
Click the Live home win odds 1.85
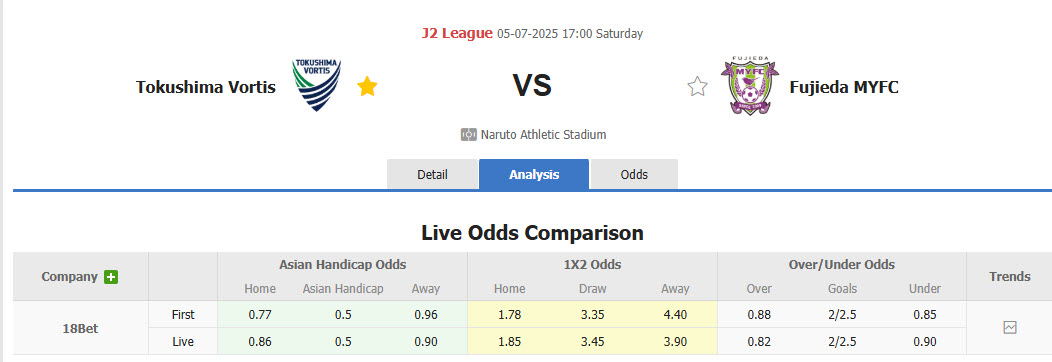click(x=510, y=341)
